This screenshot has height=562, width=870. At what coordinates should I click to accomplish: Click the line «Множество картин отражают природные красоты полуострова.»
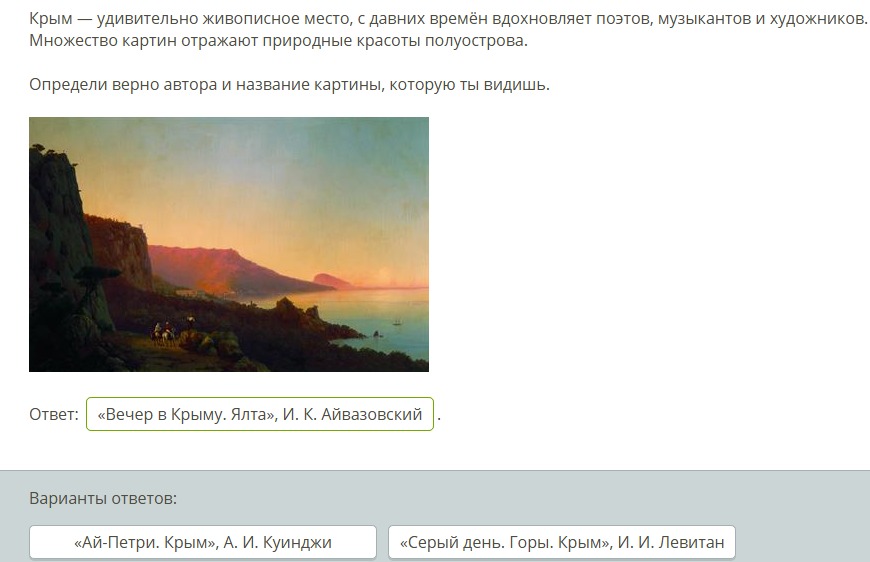[x=278, y=41]
